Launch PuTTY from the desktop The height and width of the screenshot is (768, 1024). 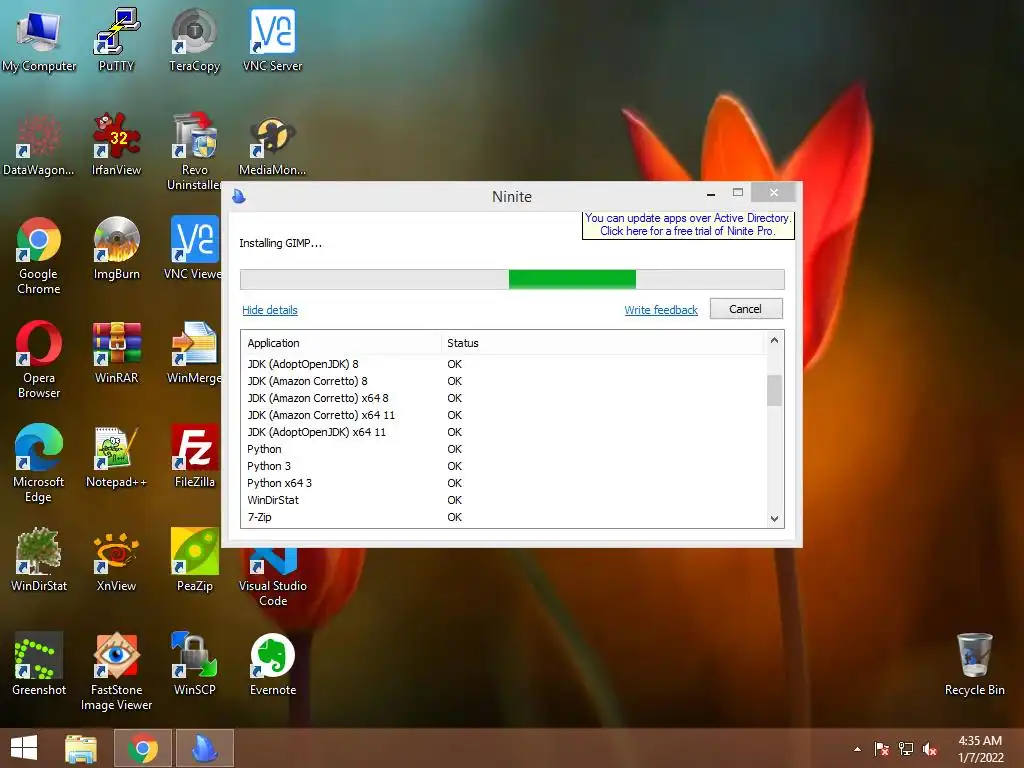[x=116, y=40]
